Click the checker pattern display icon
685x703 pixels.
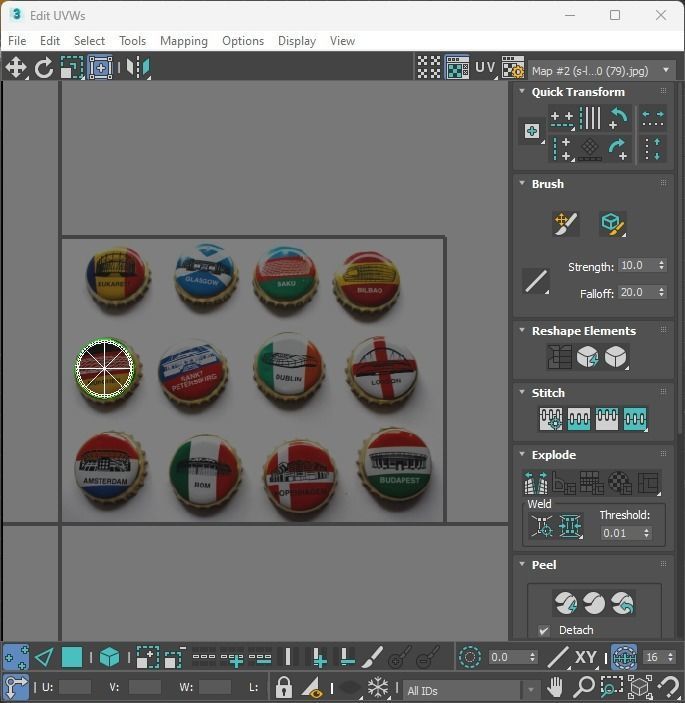[429, 67]
